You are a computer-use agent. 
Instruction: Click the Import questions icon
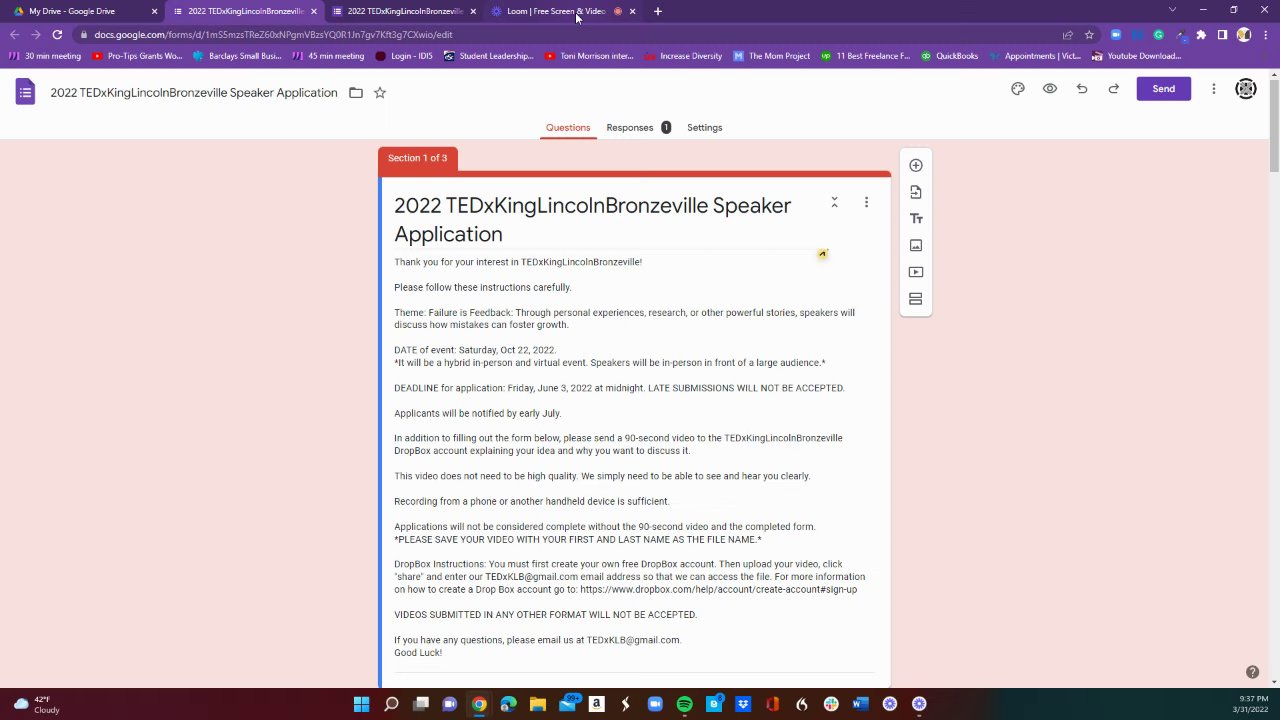[916, 192]
